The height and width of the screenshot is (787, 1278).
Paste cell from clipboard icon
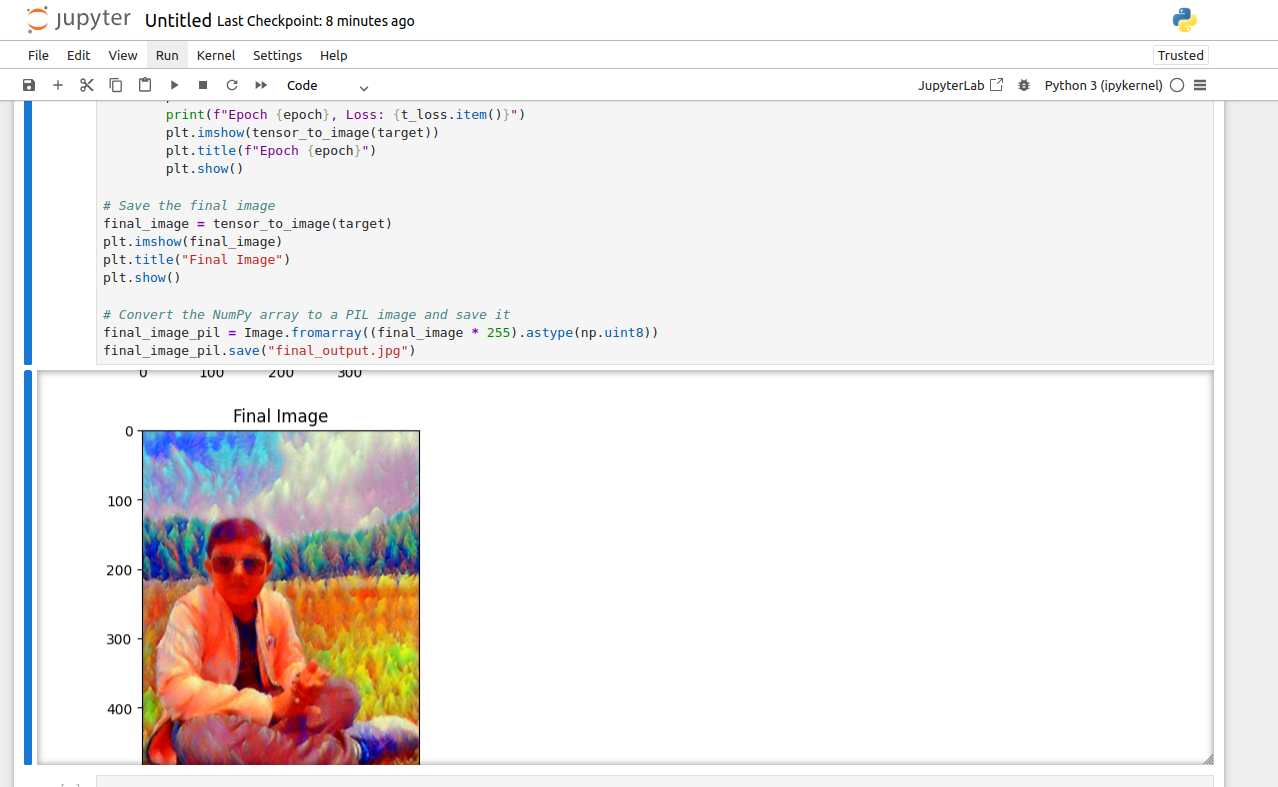[145, 86]
